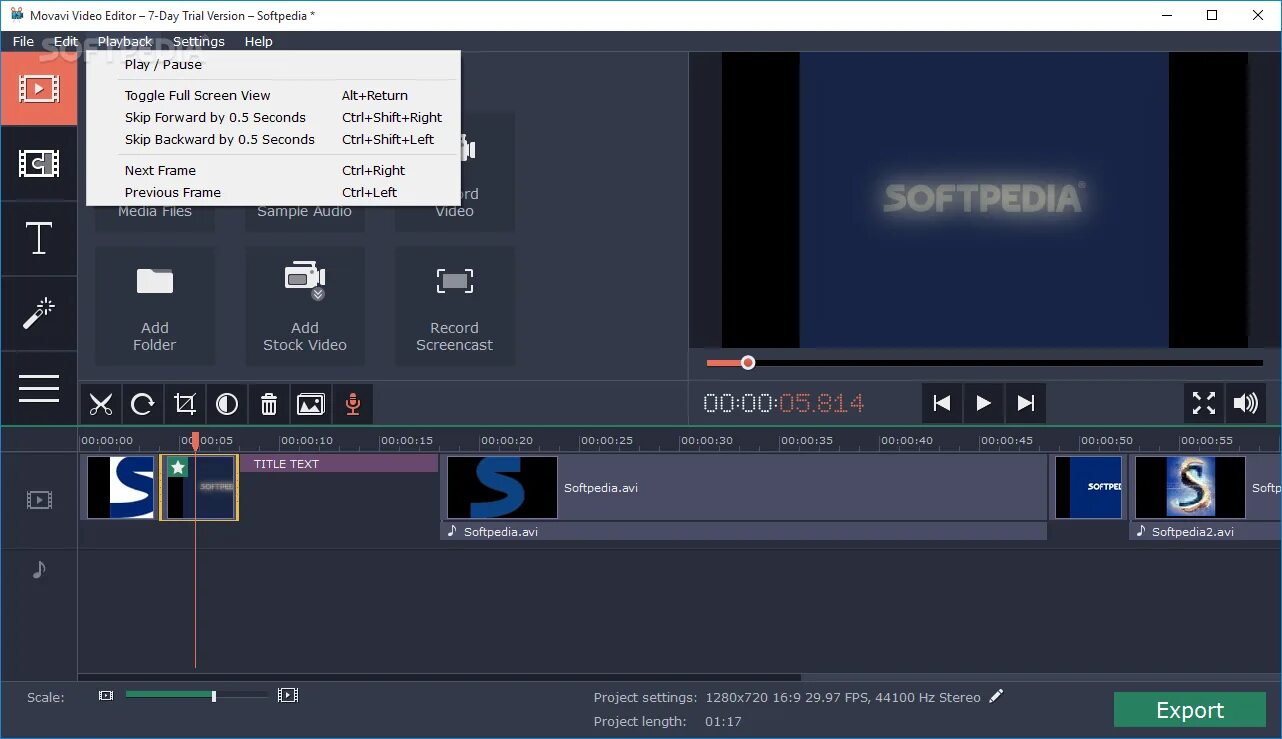Delete selected clip with trash icon
Screen dimensions: 1282x739
[269, 404]
